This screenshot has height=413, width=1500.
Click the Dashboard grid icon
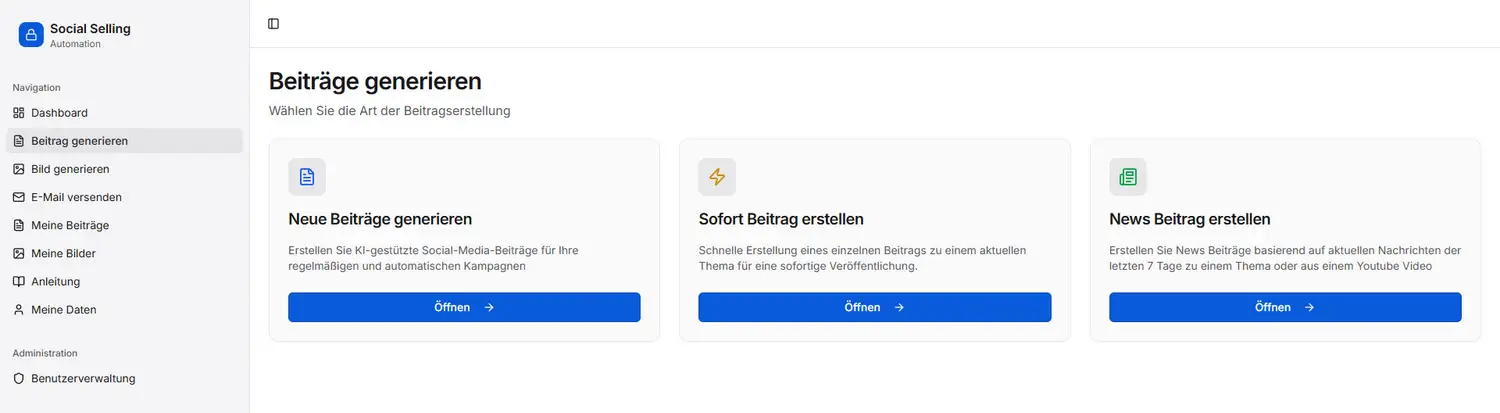tap(19, 113)
